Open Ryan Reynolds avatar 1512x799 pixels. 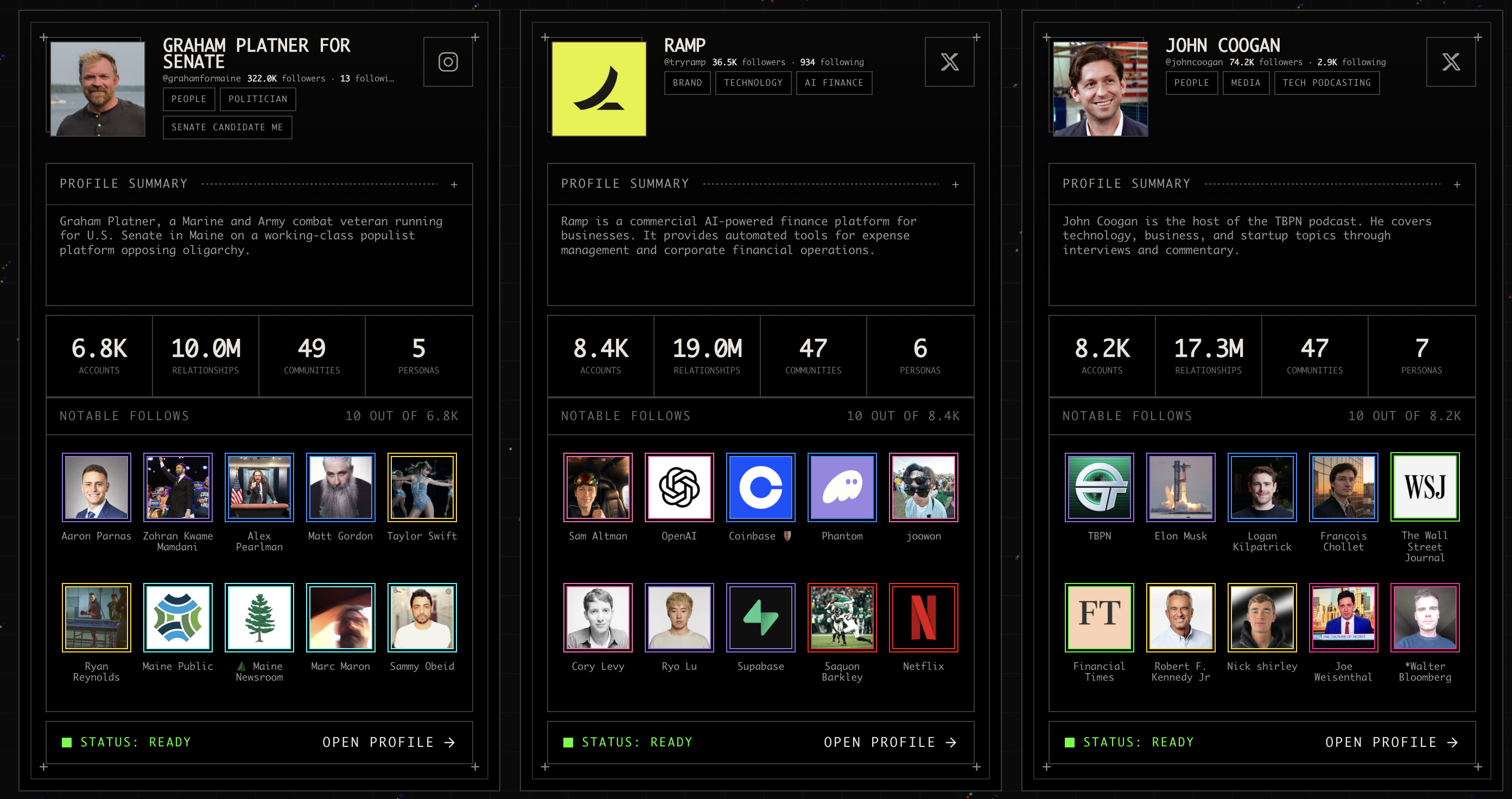coord(96,618)
